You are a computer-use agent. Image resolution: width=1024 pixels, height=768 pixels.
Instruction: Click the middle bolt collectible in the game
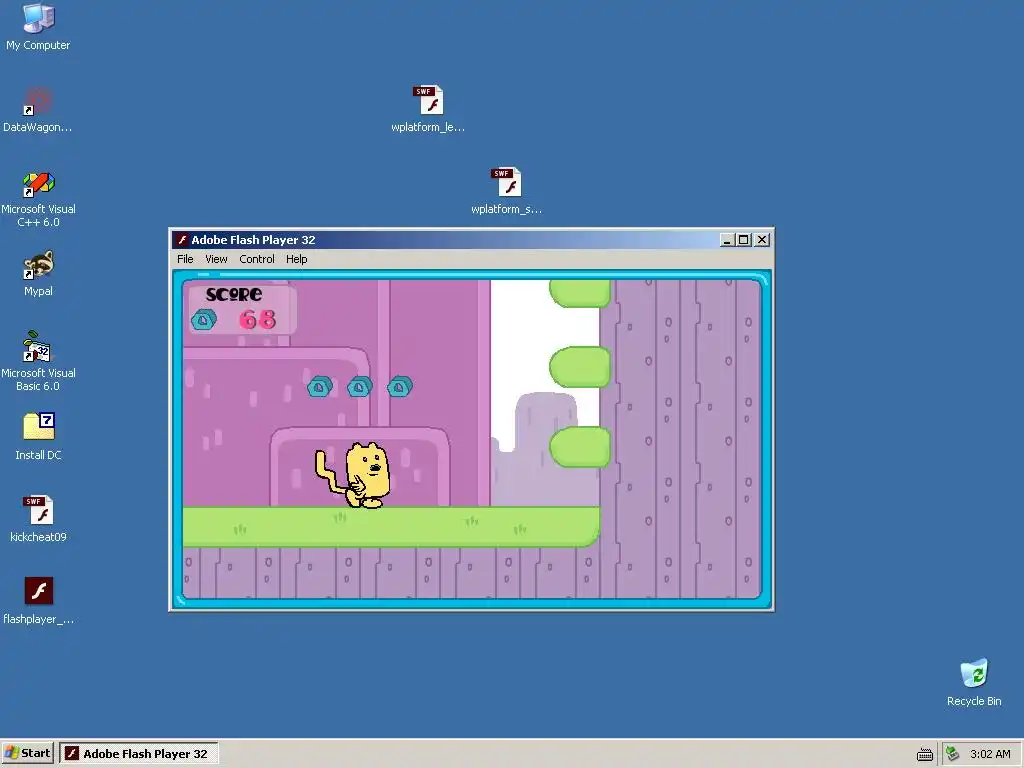pyautogui.click(x=360, y=387)
